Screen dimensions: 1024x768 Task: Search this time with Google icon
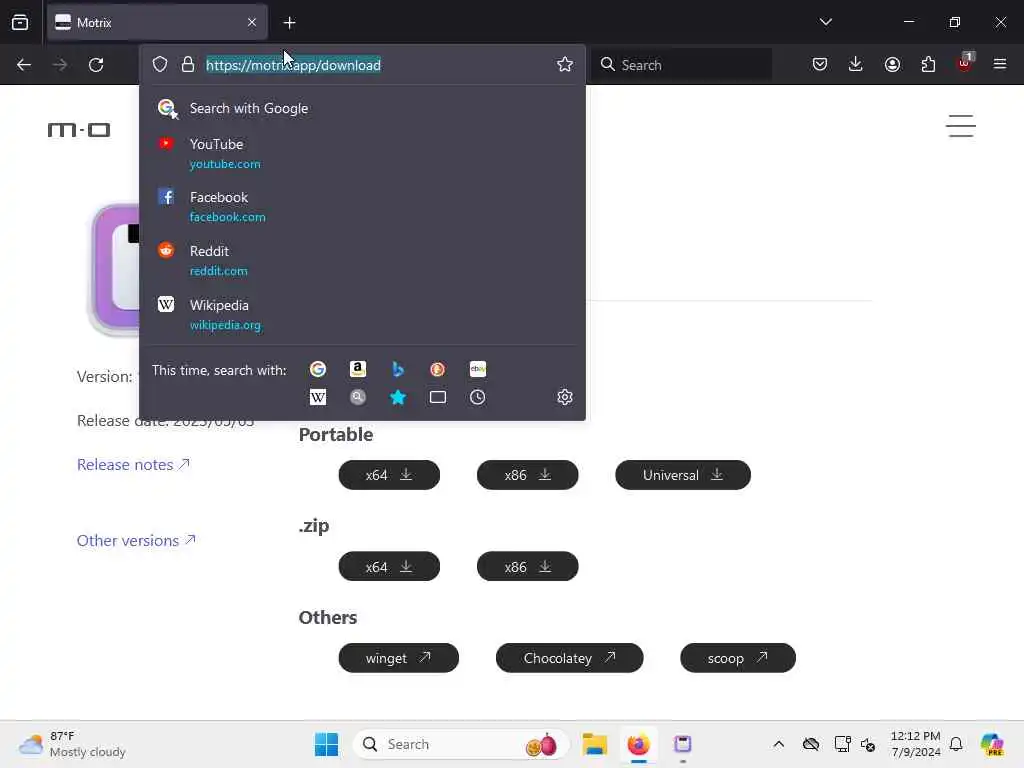(x=318, y=370)
